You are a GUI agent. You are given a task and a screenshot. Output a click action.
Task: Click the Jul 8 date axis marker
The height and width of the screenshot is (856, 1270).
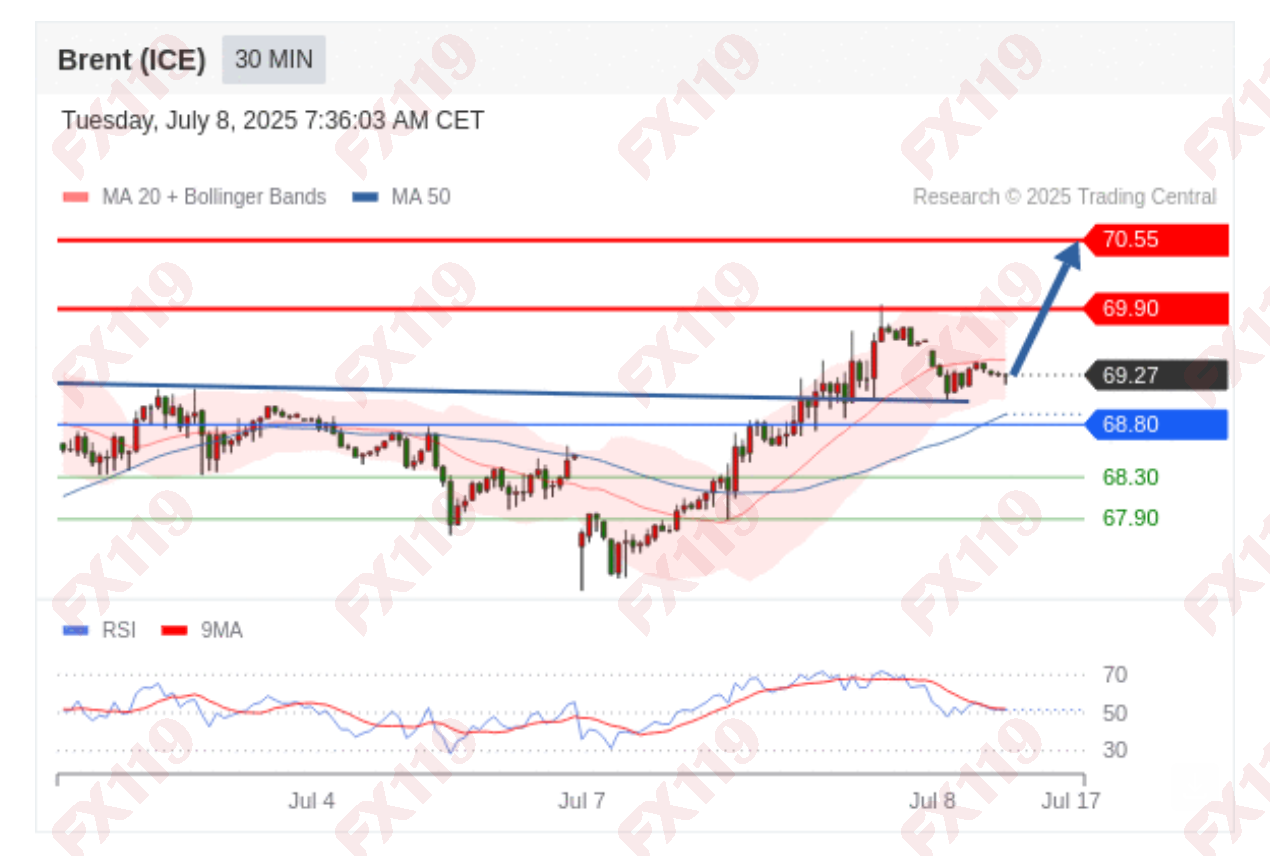tap(932, 801)
